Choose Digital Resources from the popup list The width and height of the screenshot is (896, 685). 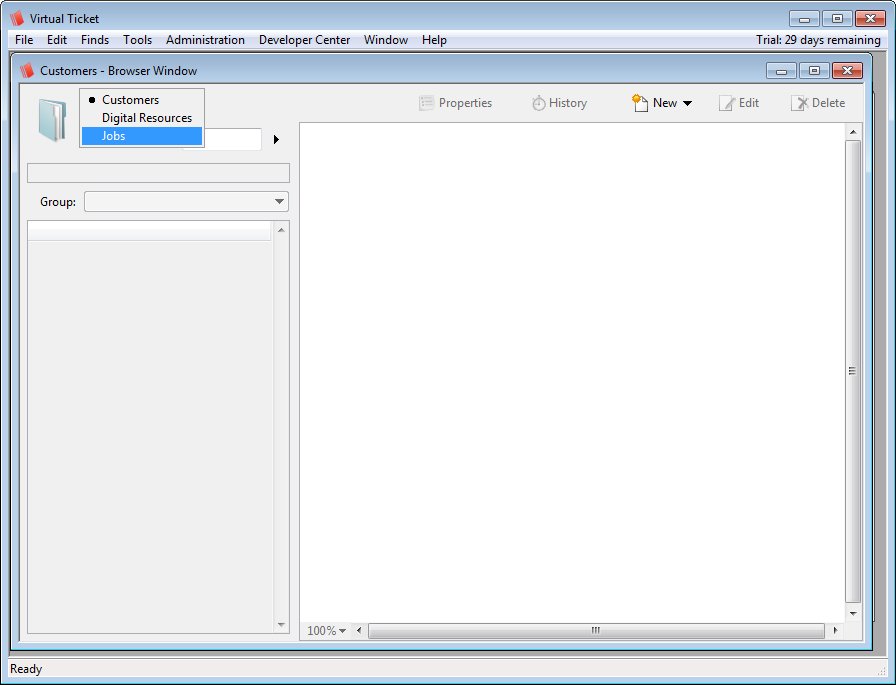point(142,118)
